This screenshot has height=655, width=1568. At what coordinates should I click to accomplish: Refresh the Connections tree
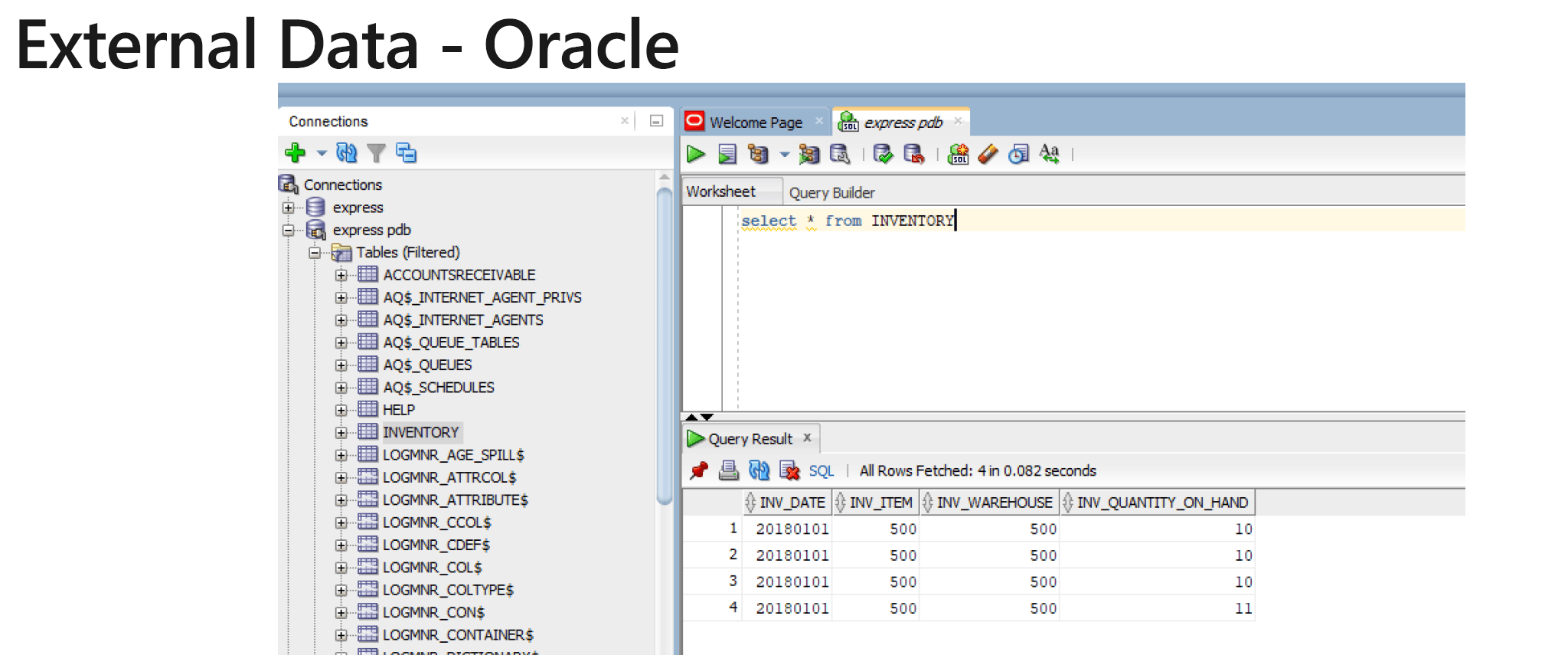[347, 152]
